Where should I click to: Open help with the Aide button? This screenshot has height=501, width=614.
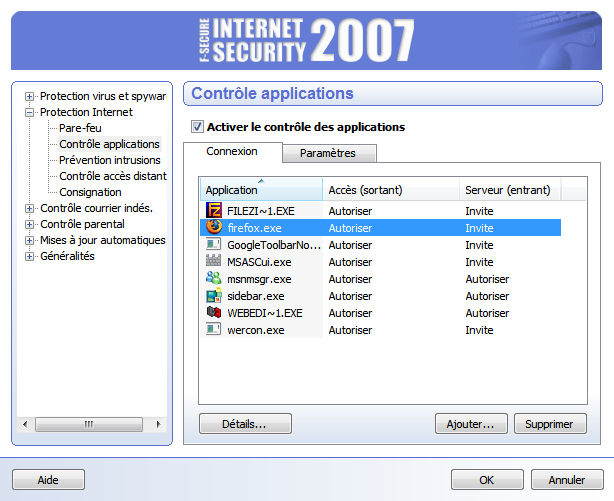click(x=48, y=480)
